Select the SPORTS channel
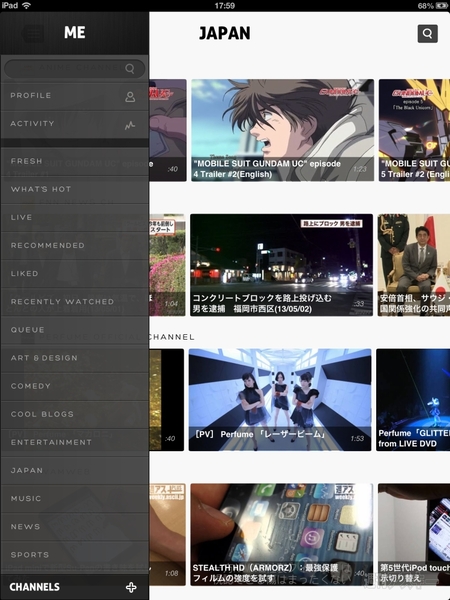450x600 pixels. pos(75,555)
